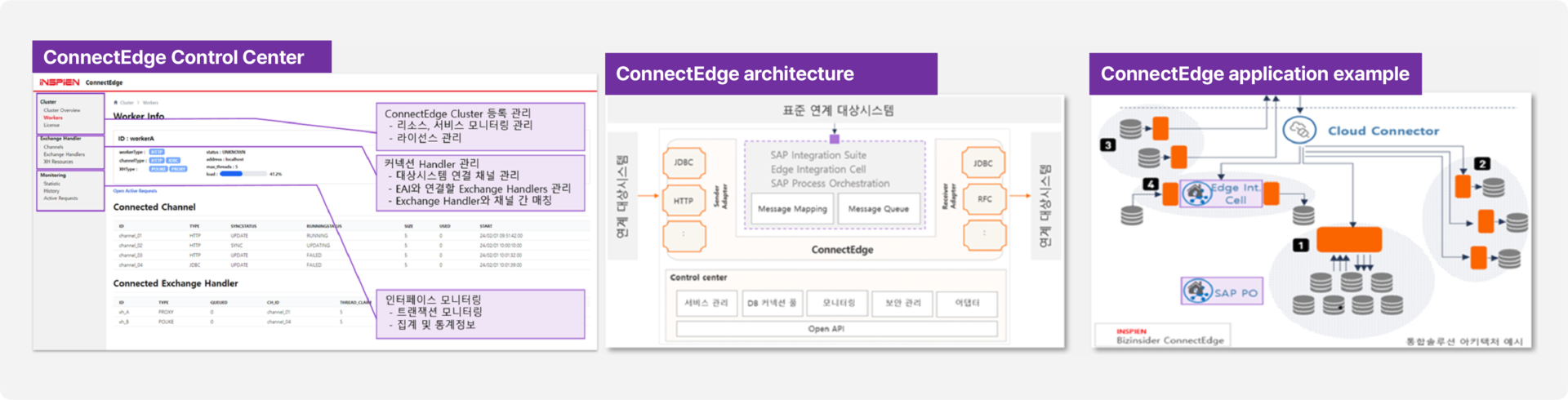The width and height of the screenshot is (1568, 400).
Task: Open Active Requests under Monitoring
Action: pyautogui.click(x=61, y=198)
